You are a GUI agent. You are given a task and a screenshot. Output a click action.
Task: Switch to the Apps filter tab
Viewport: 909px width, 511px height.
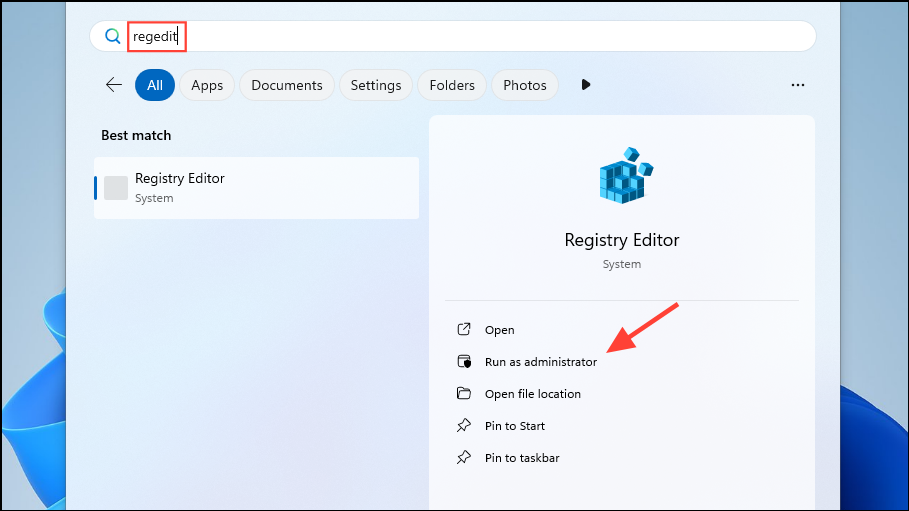pyautogui.click(x=207, y=85)
